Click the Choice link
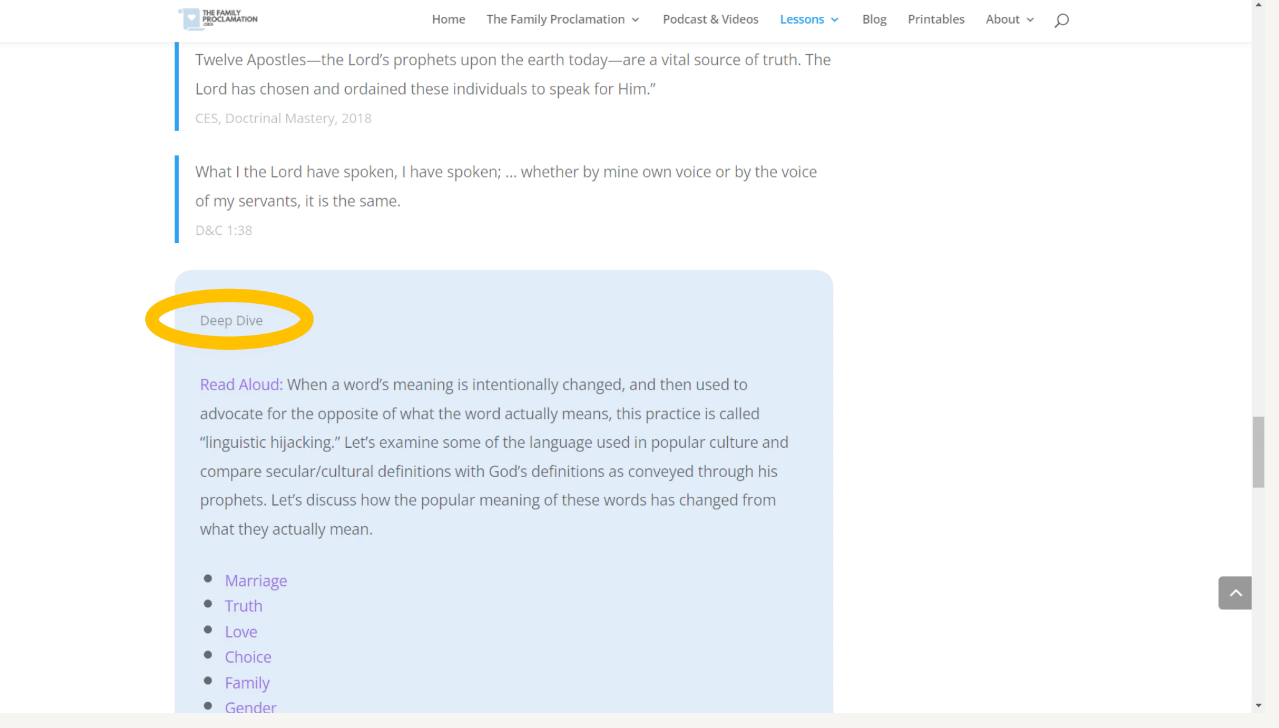The height and width of the screenshot is (728, 1279). coord(248,657)
